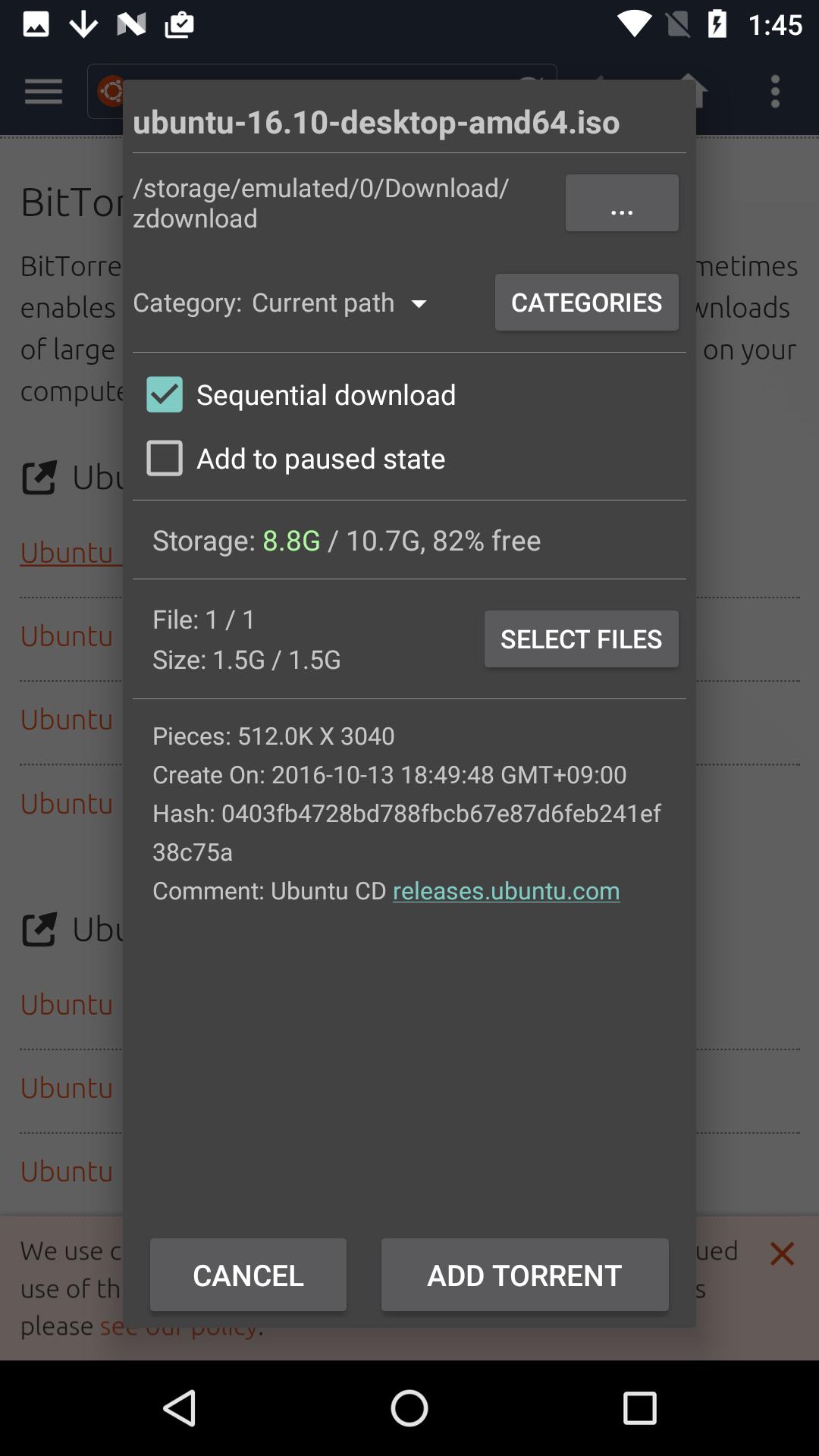This screenshot has width=819, height=1456.
Task: Open the download path browser with the ... button
Action: coord(621,202)
